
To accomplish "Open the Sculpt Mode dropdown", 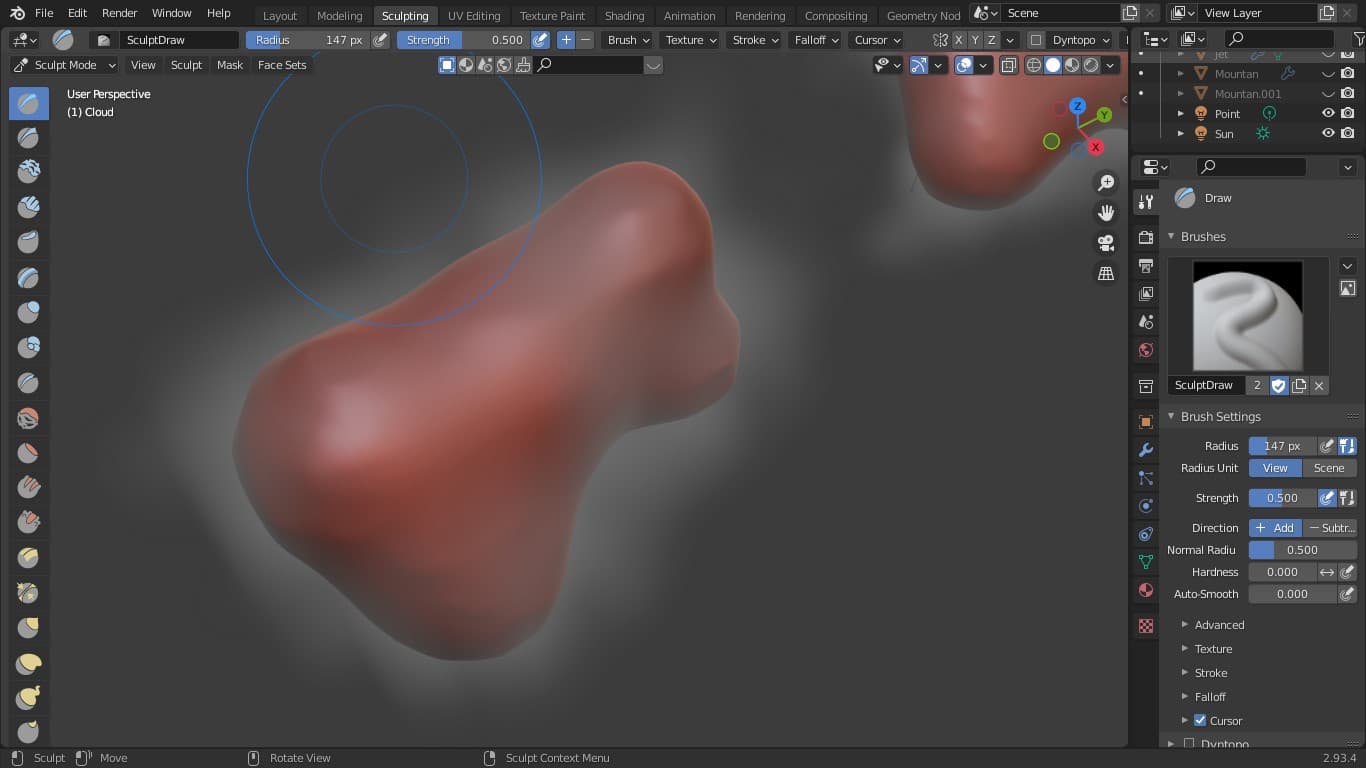I will pyautogui.click(x=64, y=65).
